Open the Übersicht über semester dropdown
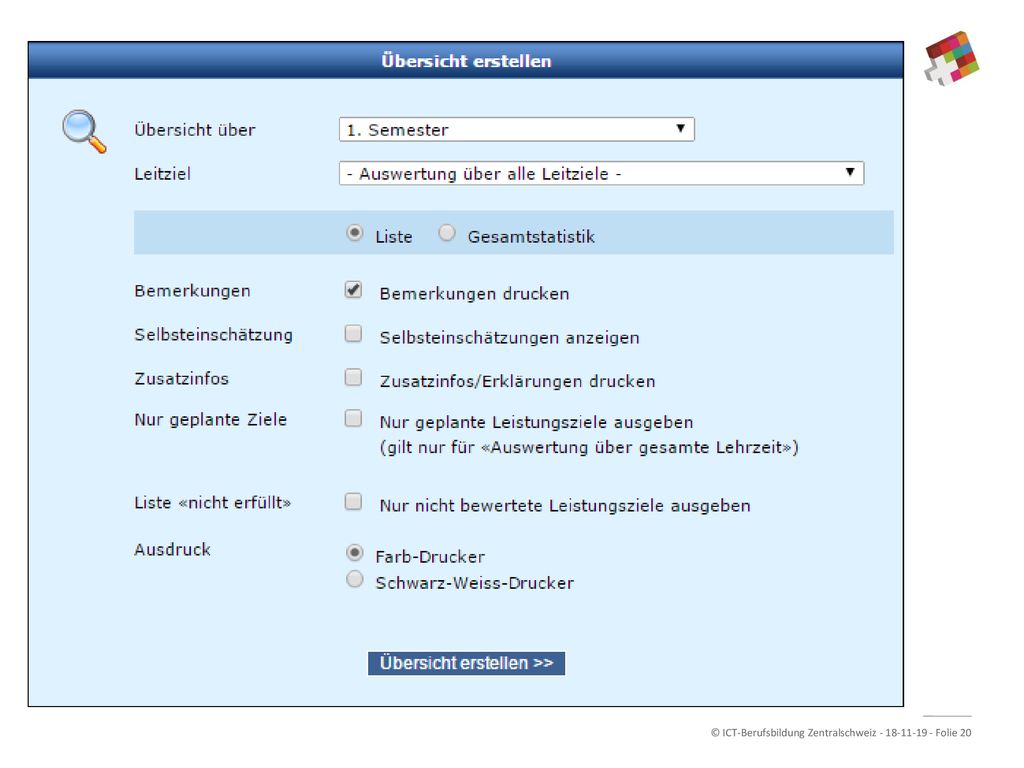 [x=517, y=129]
